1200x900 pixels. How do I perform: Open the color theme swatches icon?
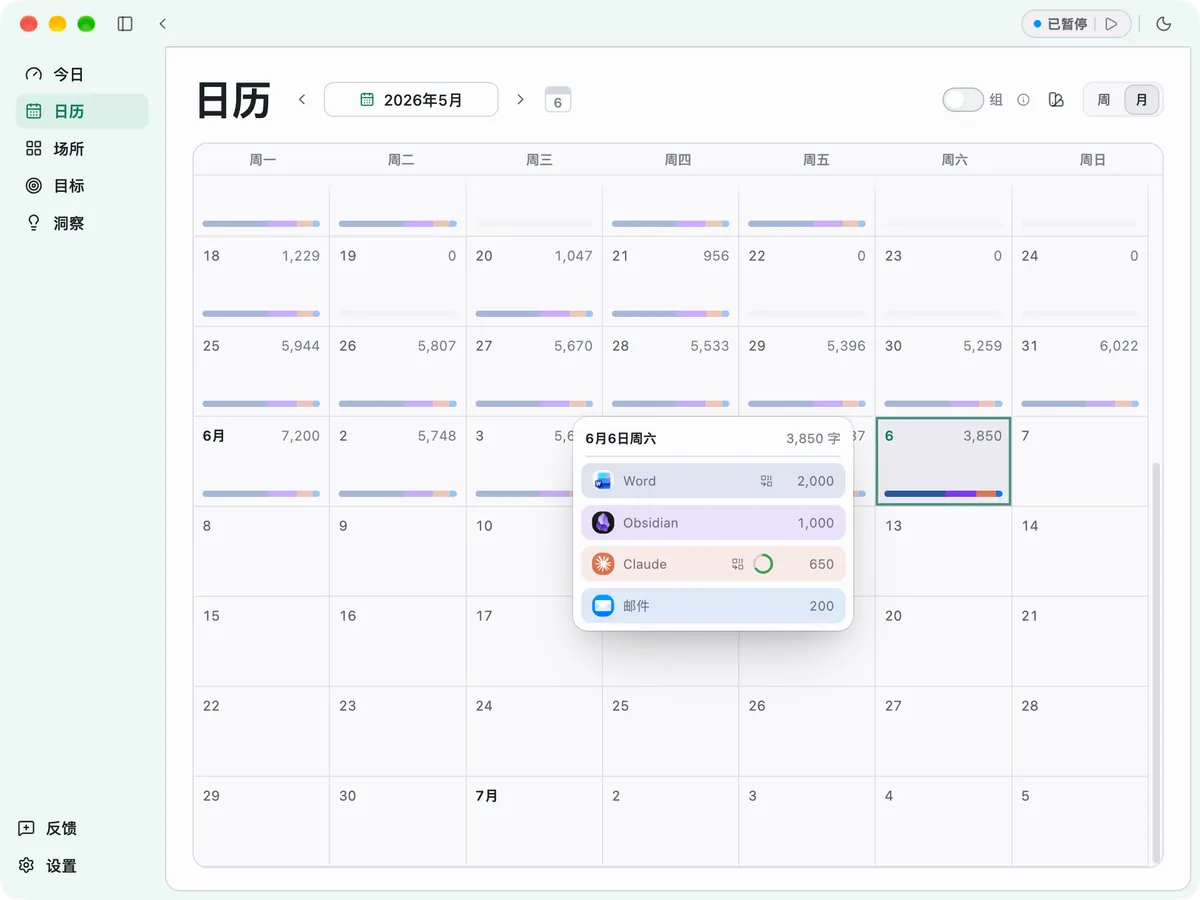[x=1056, y=99]
